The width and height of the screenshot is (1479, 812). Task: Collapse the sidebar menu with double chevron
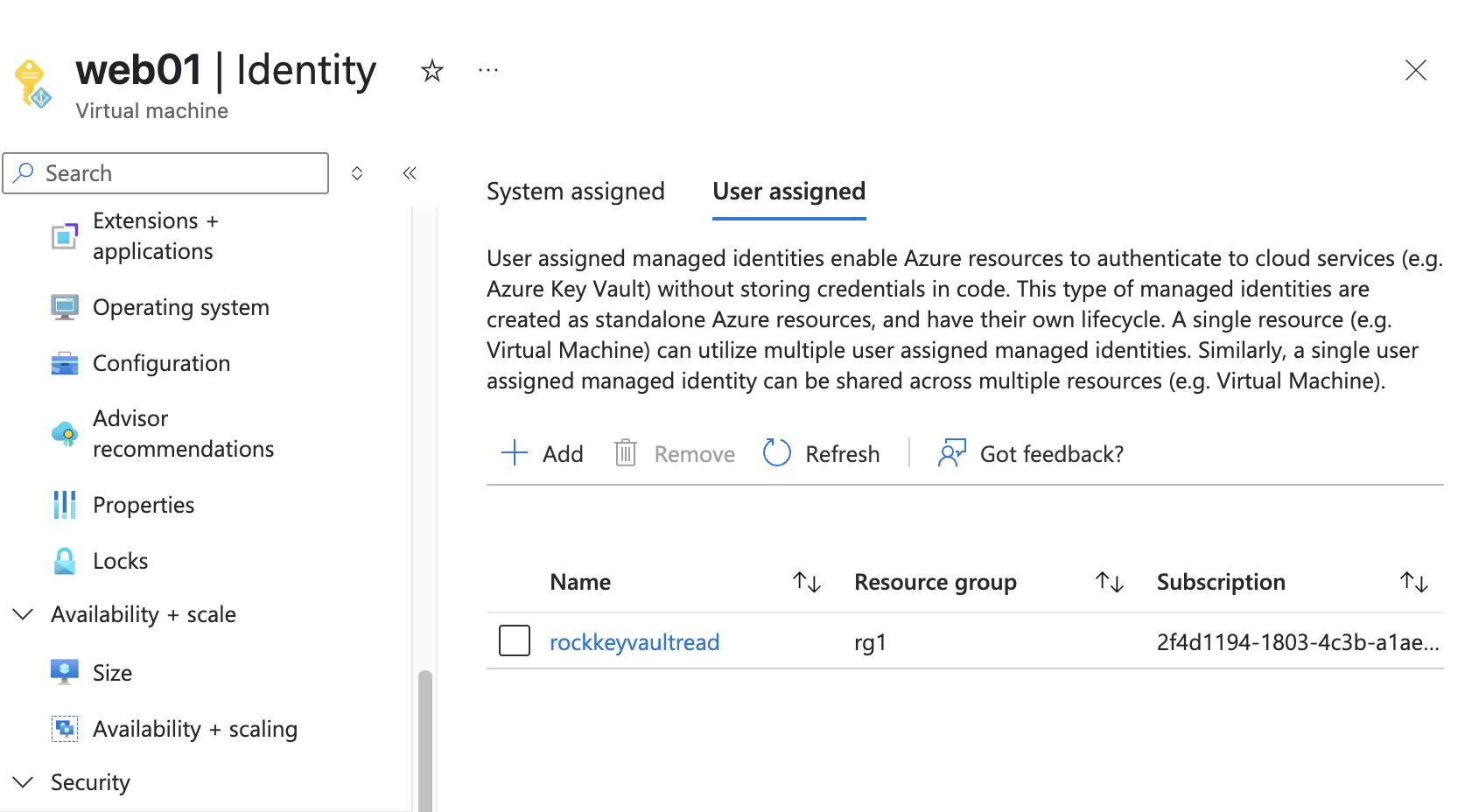pyautogui.click(x=410, y=173)
